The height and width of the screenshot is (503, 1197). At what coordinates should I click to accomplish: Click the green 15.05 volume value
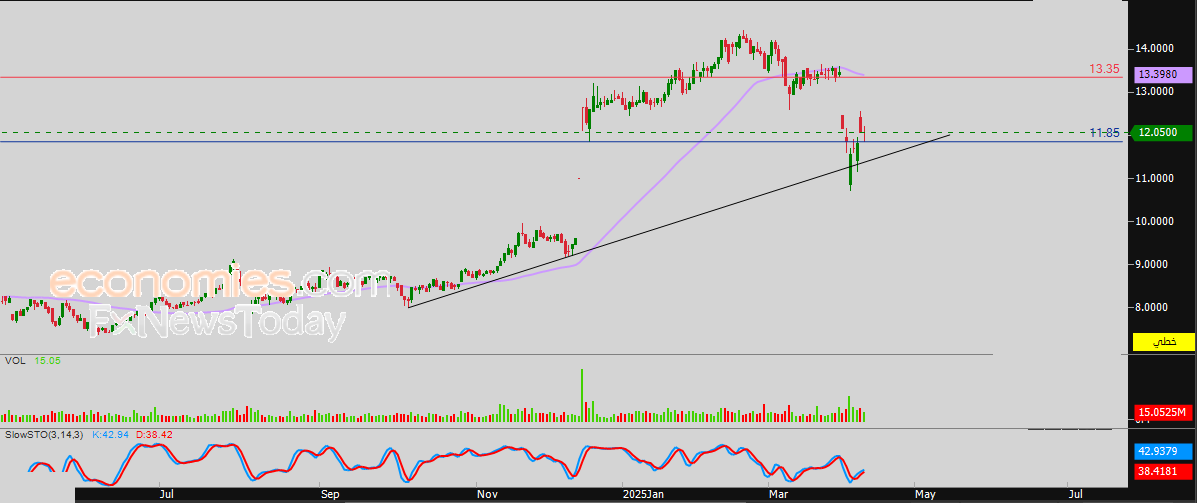pyautogui.click(x=49, y=360)
